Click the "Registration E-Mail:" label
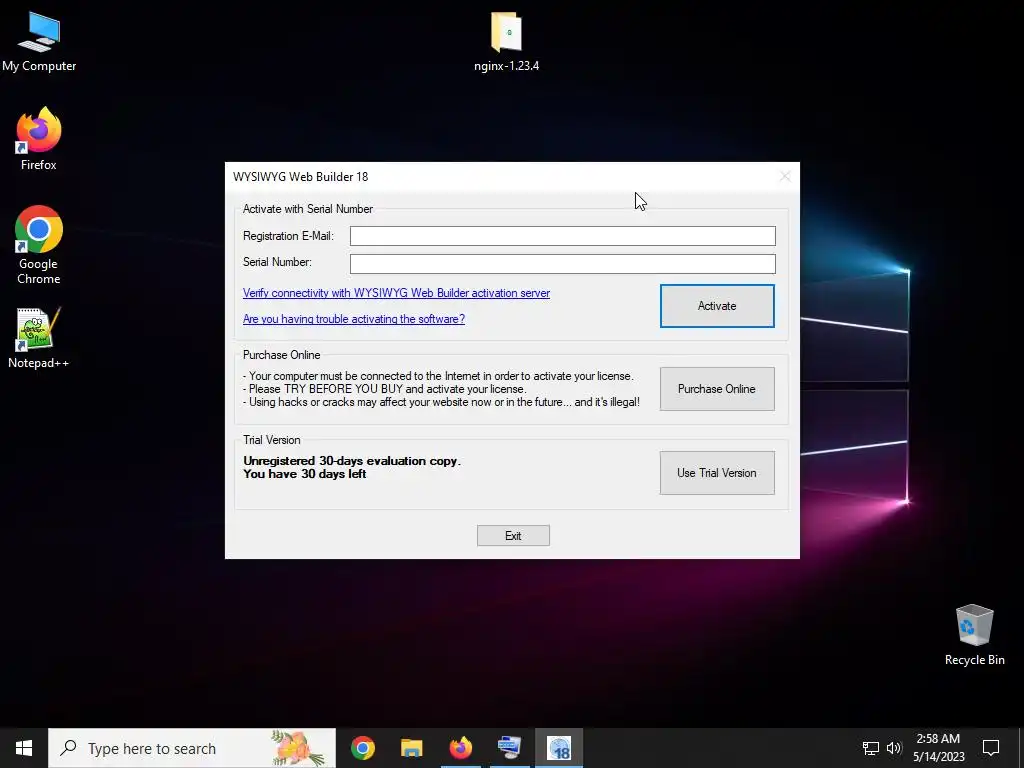1024x768 pixels. [288, 236]
